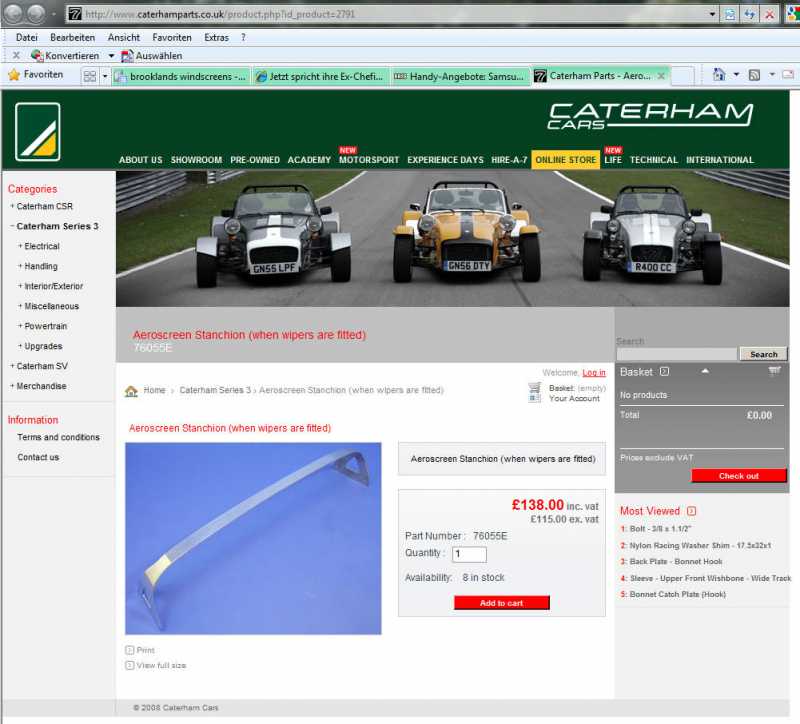Click the Log in link
800x724 pixels.
[x=593, y=373]
